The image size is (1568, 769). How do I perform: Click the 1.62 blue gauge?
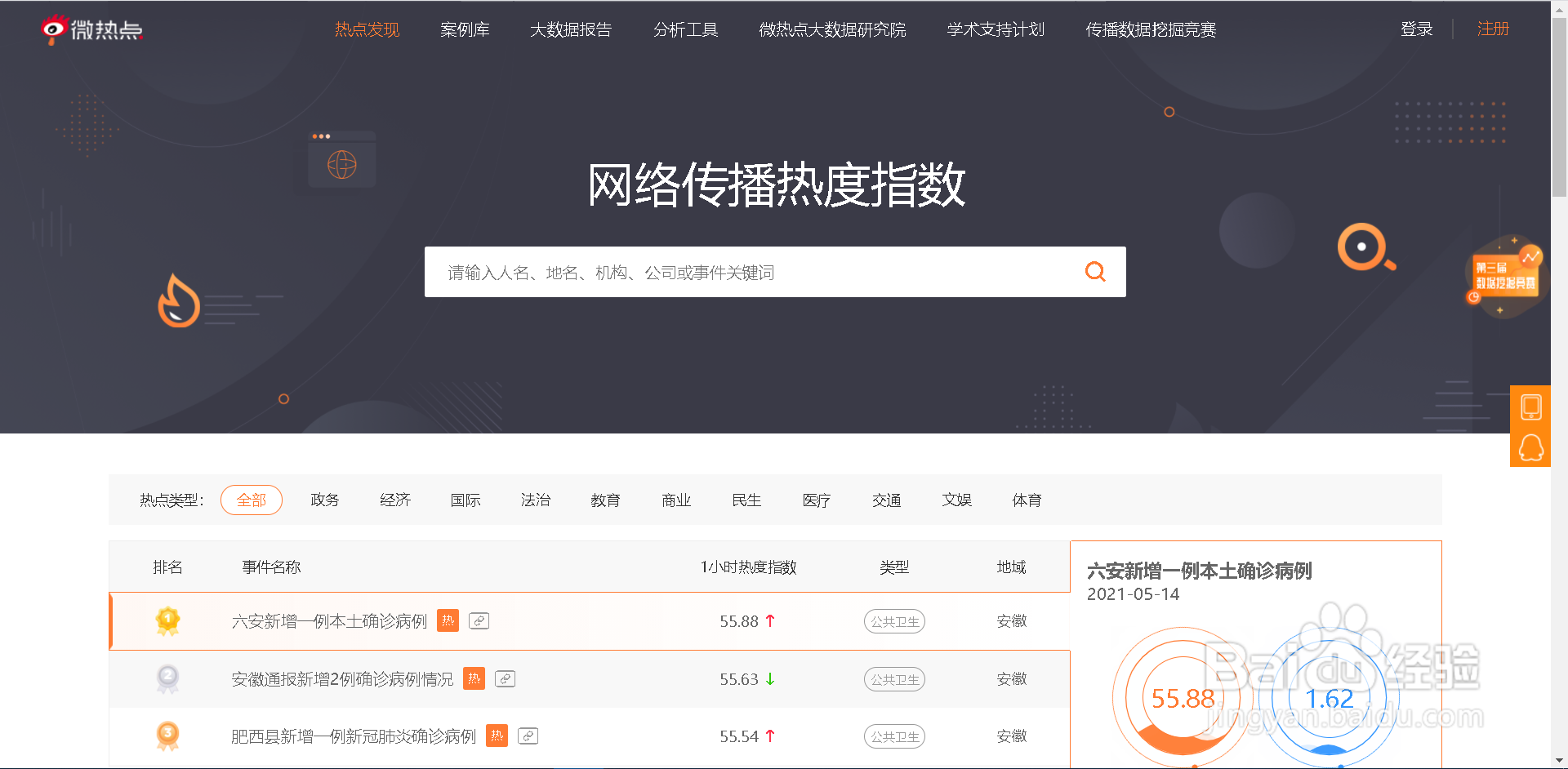(1329, 698)
